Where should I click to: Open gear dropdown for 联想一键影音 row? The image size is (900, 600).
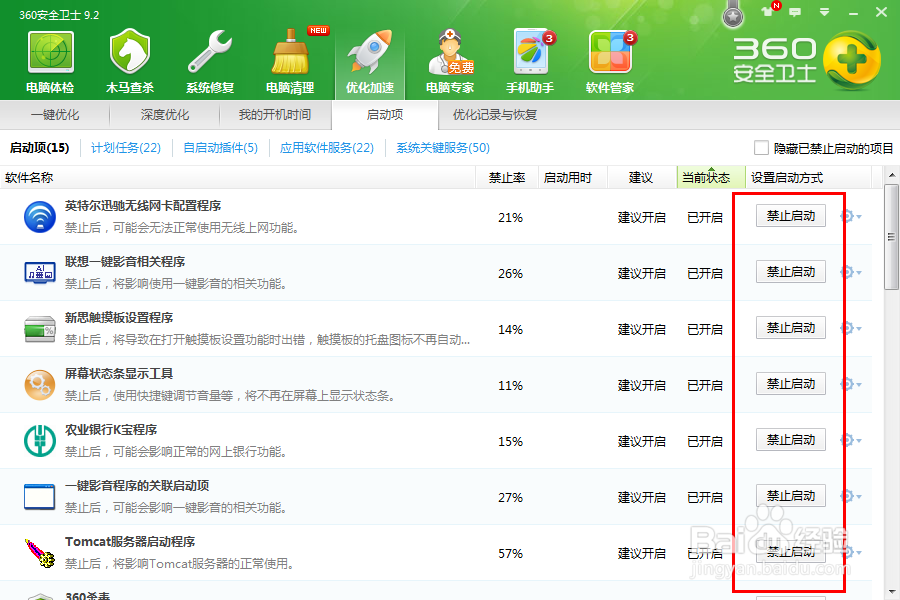850,272
